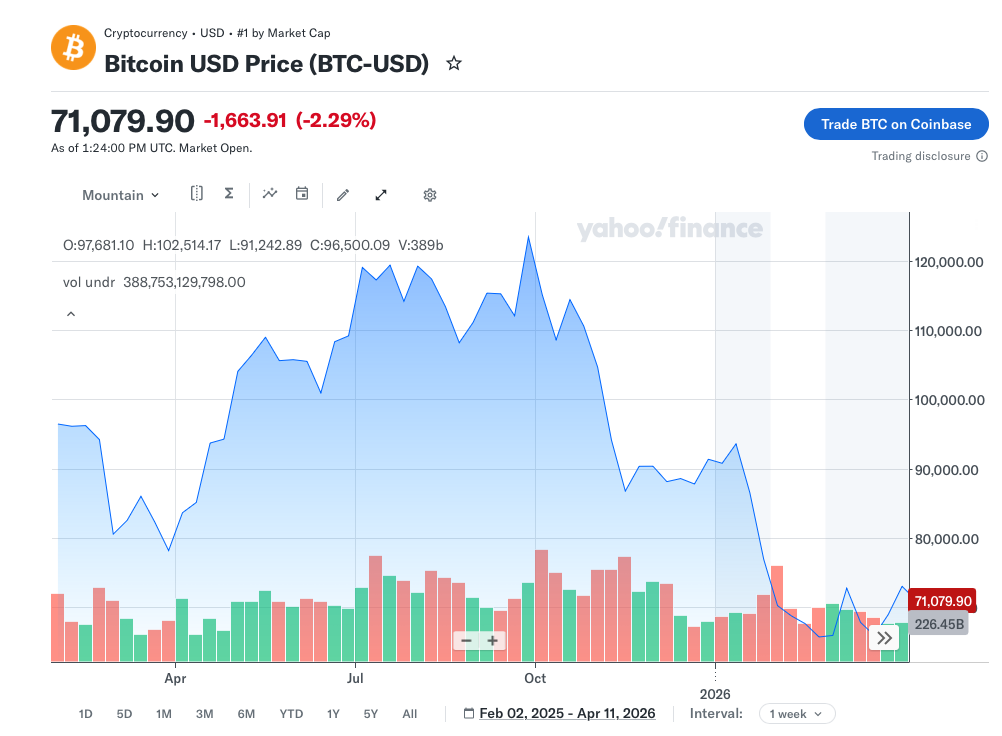Click the date range comparison icon
Image resolution: width=1002 pixels, height=736 pixels.
pos(197,194)
